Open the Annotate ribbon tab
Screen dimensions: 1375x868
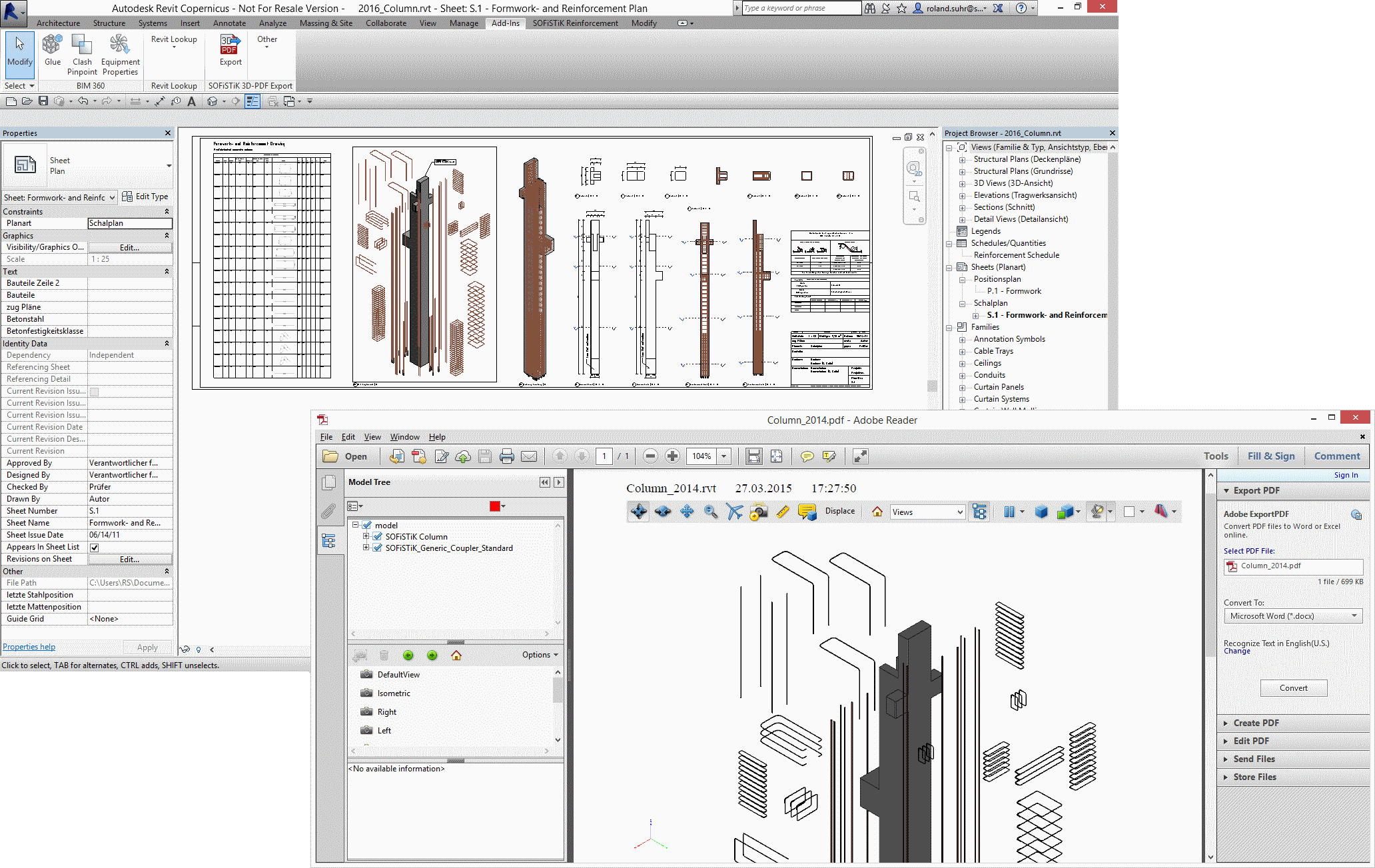229,23
